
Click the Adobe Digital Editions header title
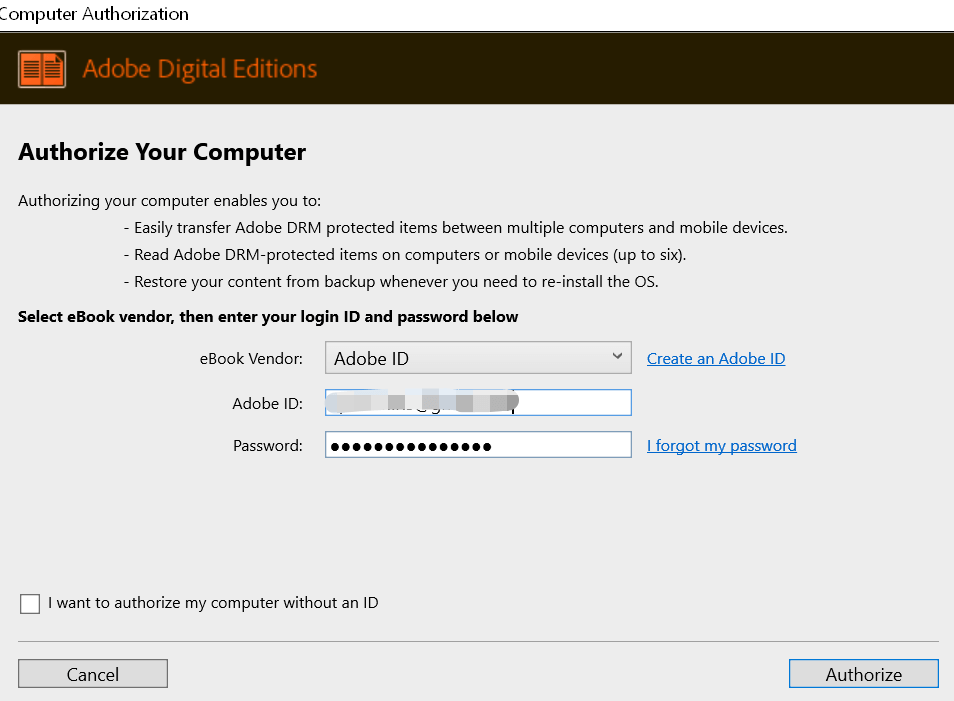click(200, 69)
